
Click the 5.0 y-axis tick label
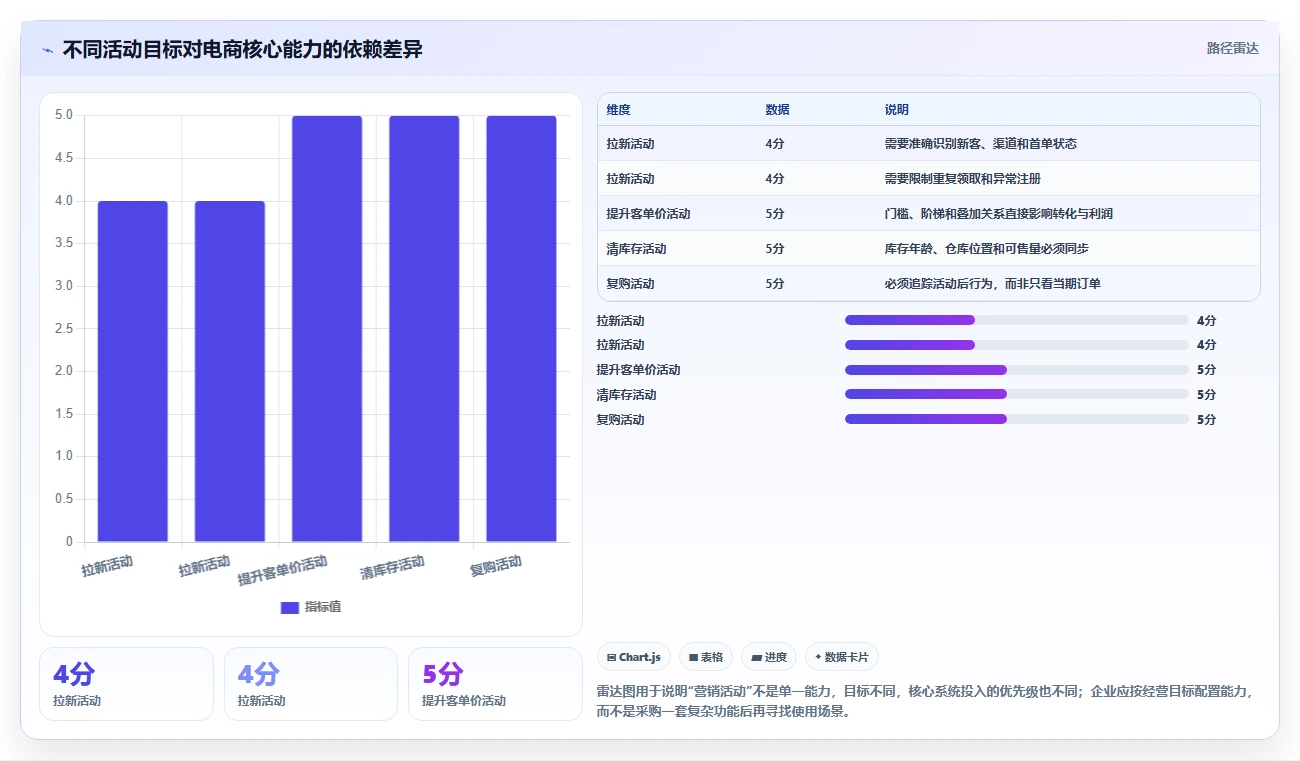[64, 115]
